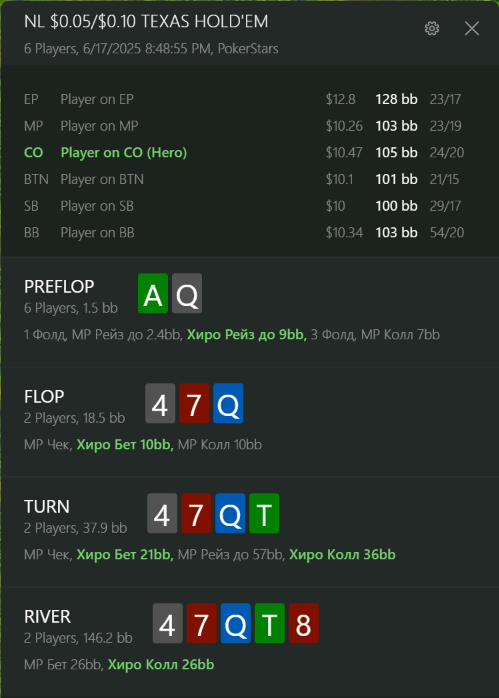The width and height of the screenshot is (499, 698).
Task: Click the Хиро Колл 36bb turn action
Action: [x=342, y=555]
